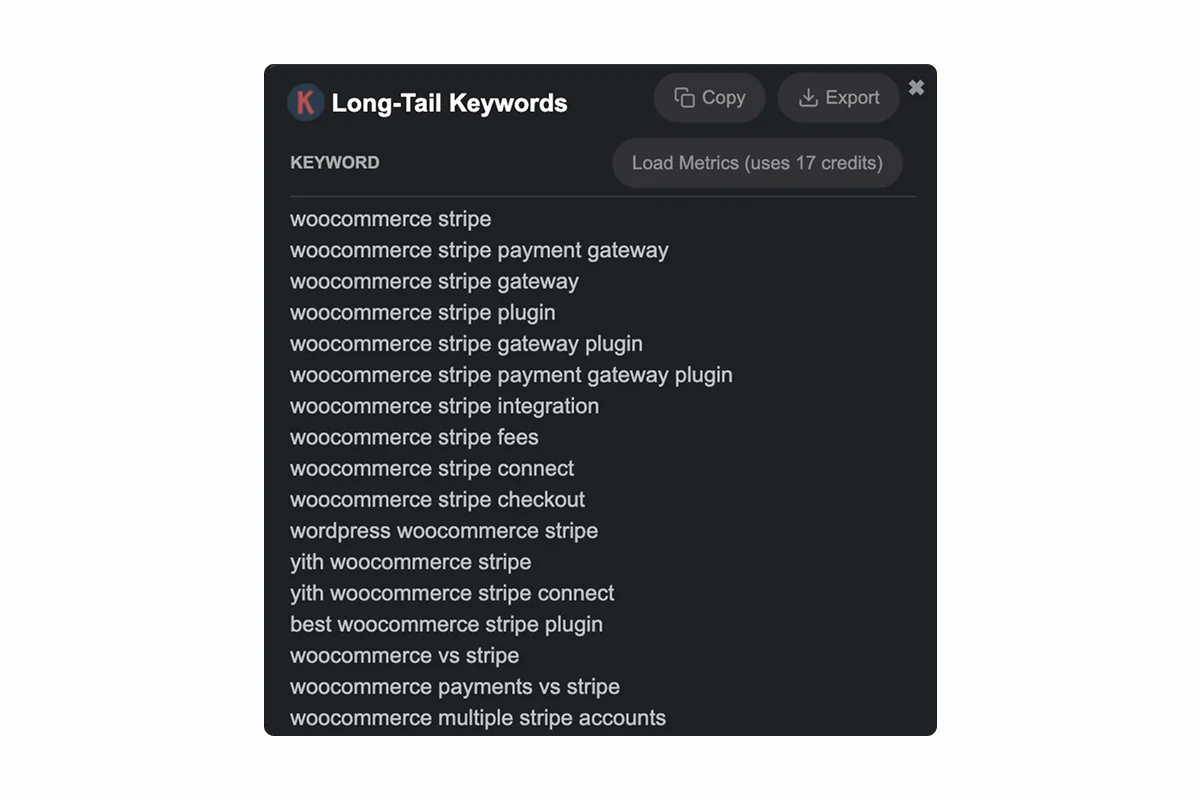Viewport: 1200px width, 800px height.
Task: Select the keyword 'woocommerce stripe'
Action: coord(390,219)
